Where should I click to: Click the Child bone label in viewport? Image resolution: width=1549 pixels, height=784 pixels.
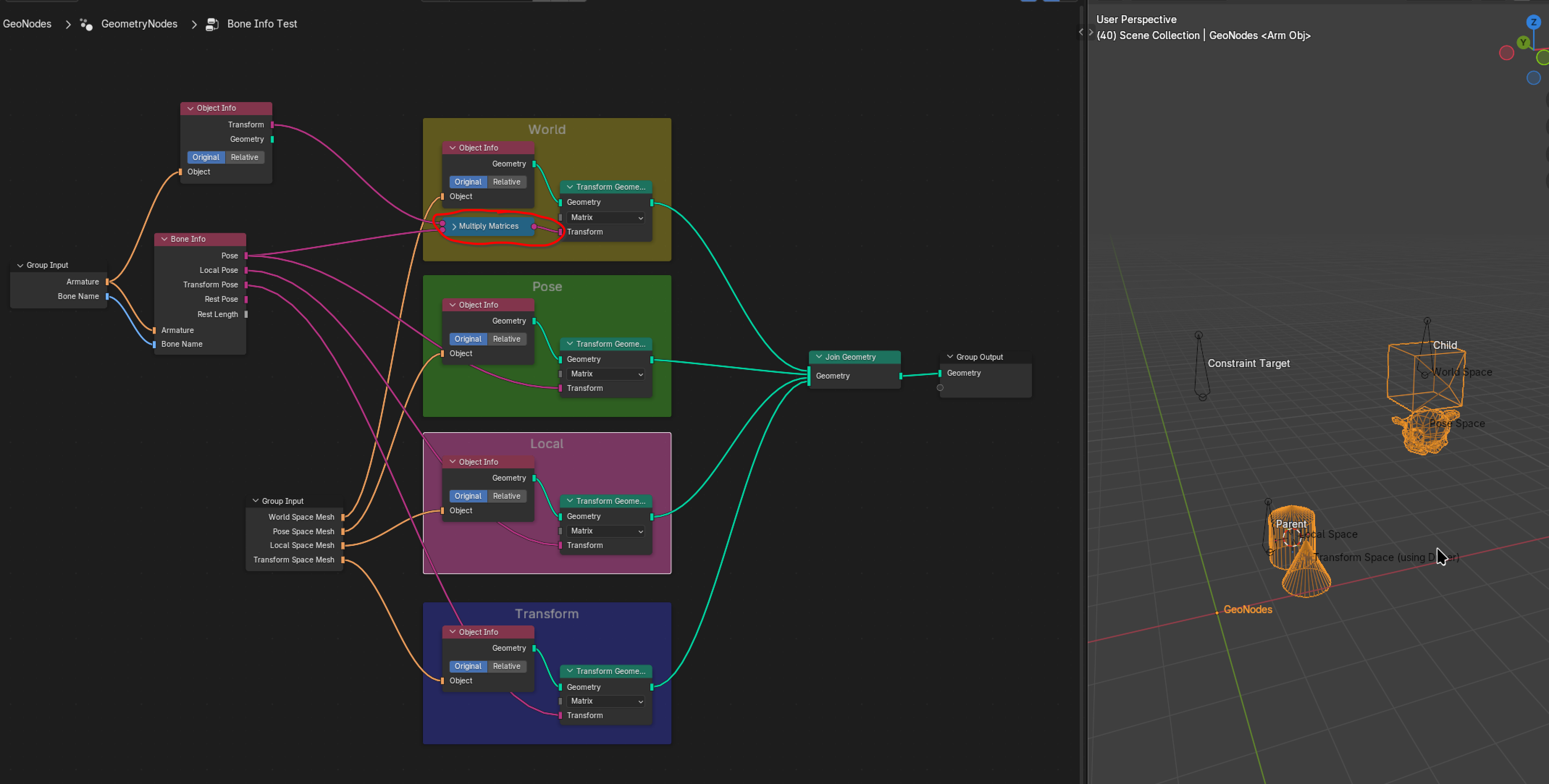pyautogui.click(x=1444, y=345)
